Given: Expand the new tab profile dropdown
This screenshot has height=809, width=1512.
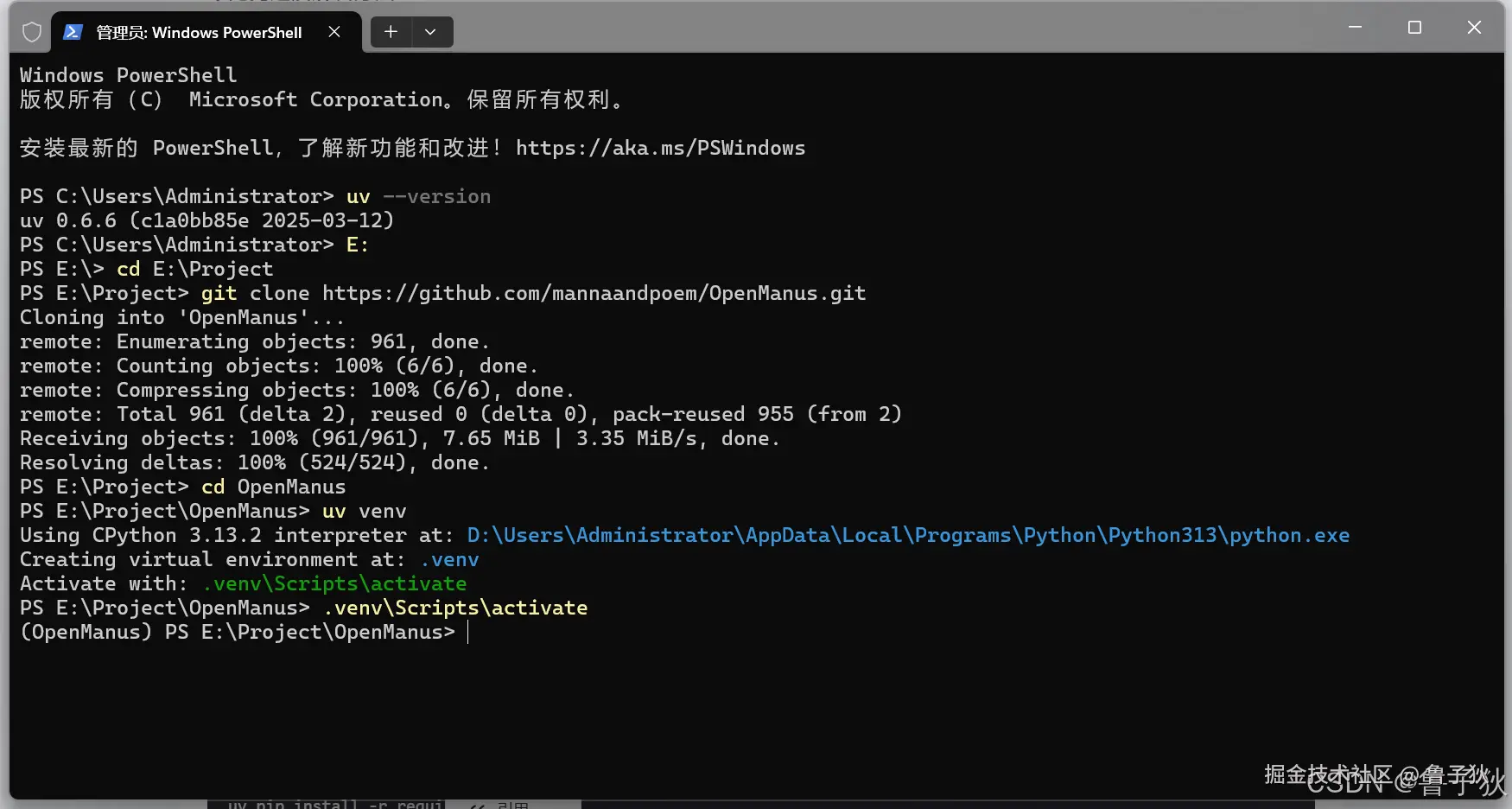Looking at the screenshot, I should point(430,32).
